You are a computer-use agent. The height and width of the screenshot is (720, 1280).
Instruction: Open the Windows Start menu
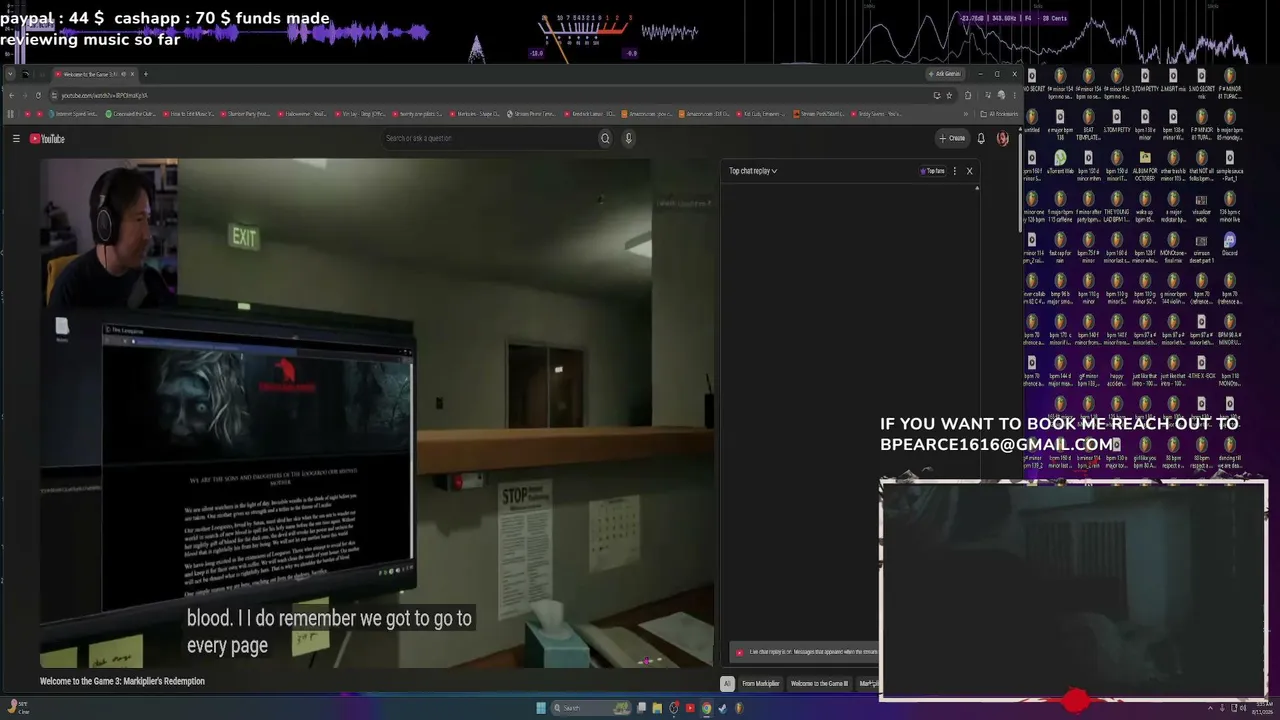click(541, 708)
